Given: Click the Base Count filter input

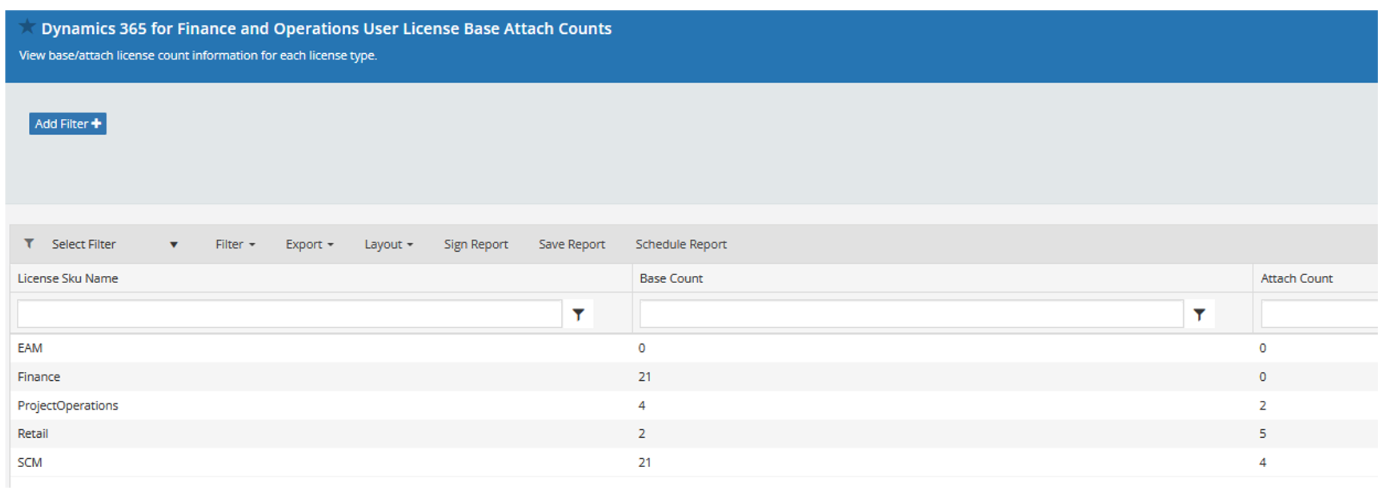Looking at the screenshot, I should [912, 314].
